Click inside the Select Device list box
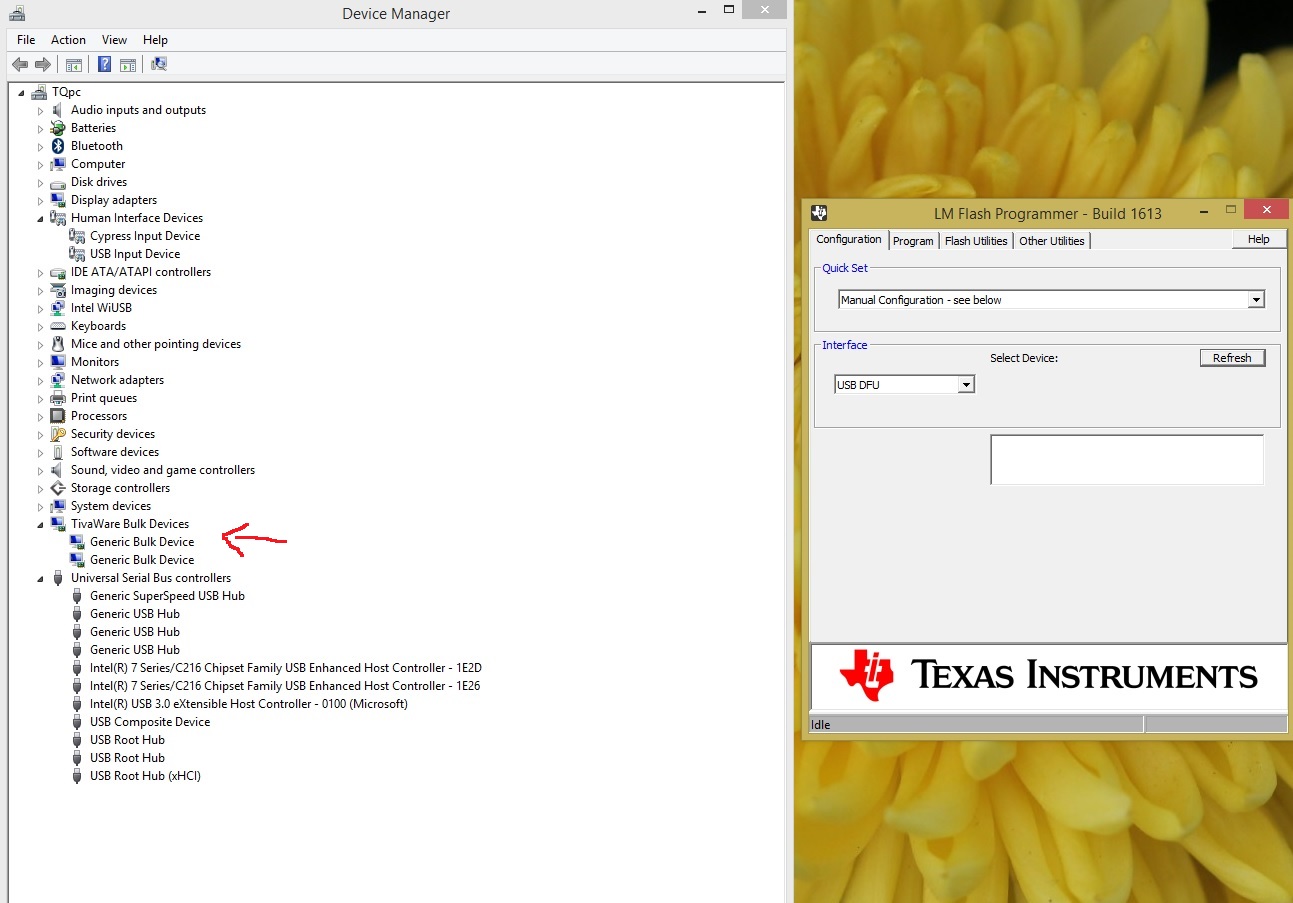 click(1127, 460)
